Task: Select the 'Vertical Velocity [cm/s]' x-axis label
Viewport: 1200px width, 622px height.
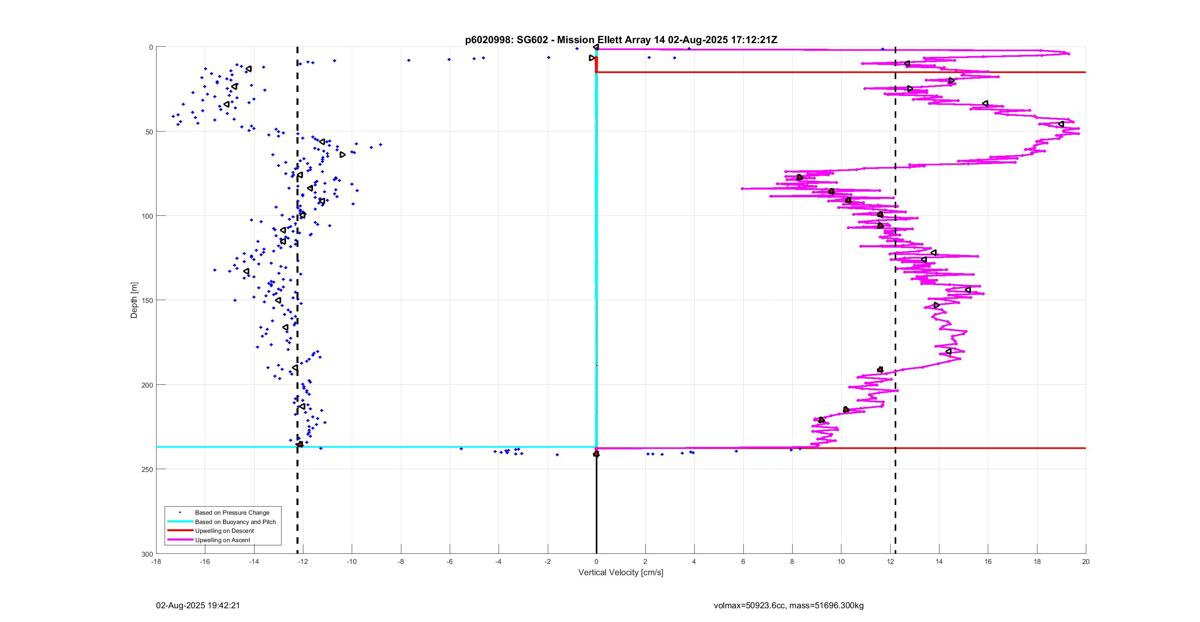Action: pyautogui.click(x=621, y=573)
